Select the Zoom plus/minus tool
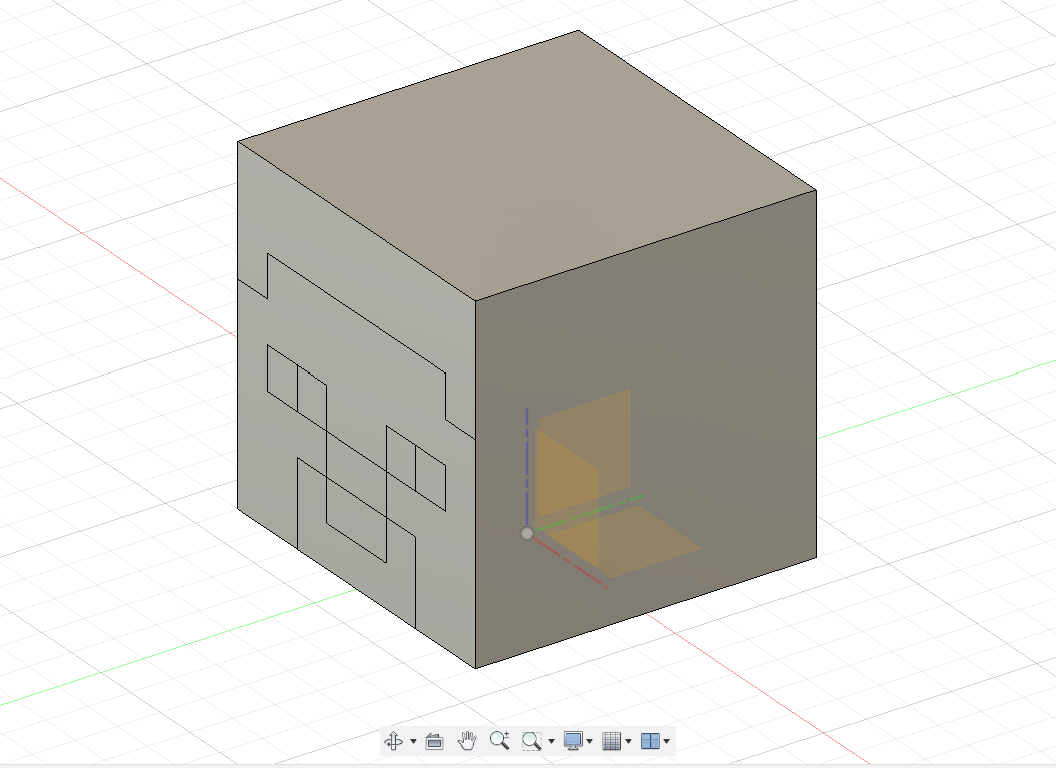The image size is (1056, 768). coord(500,741)
